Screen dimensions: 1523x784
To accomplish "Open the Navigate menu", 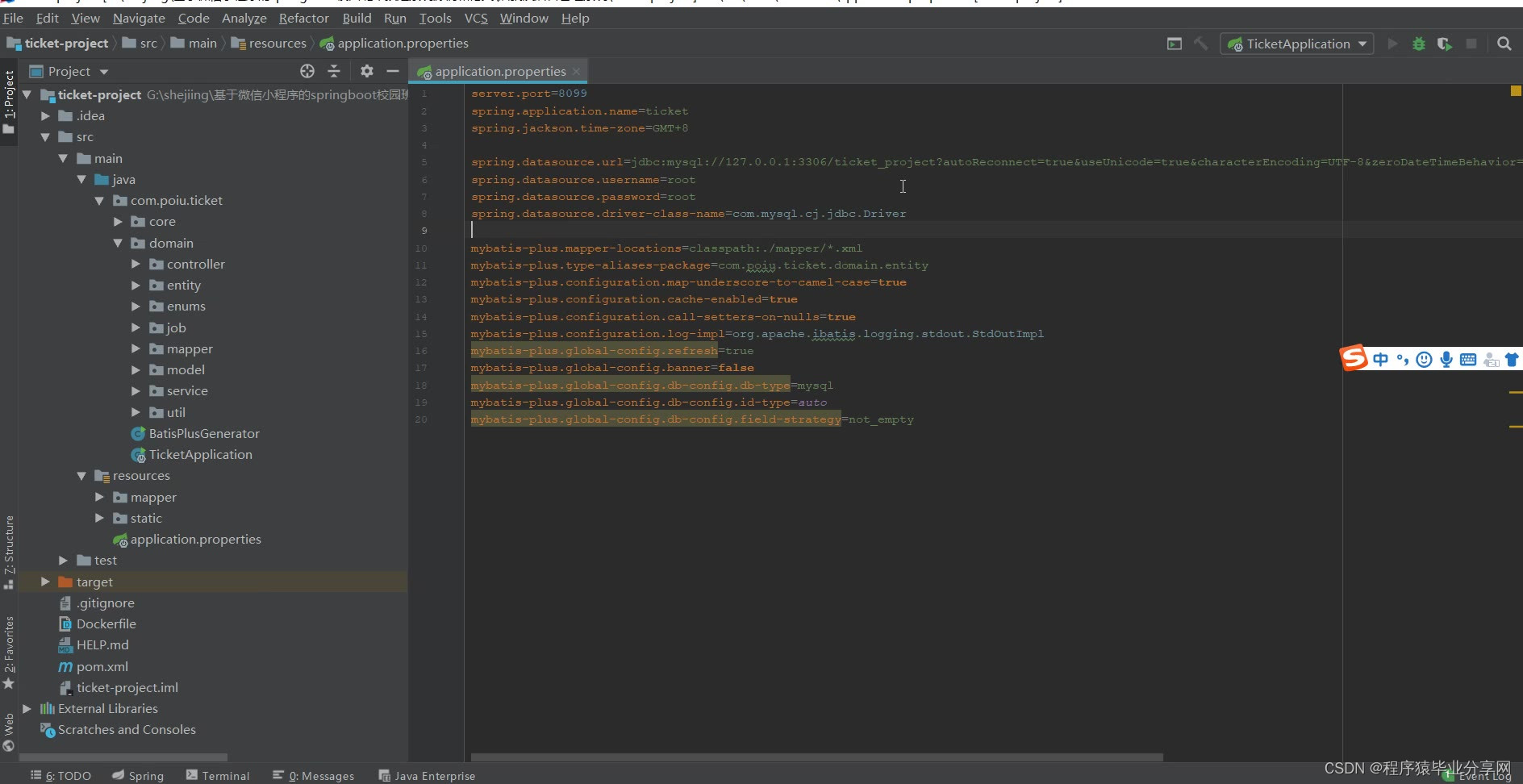I will point(139,18).
